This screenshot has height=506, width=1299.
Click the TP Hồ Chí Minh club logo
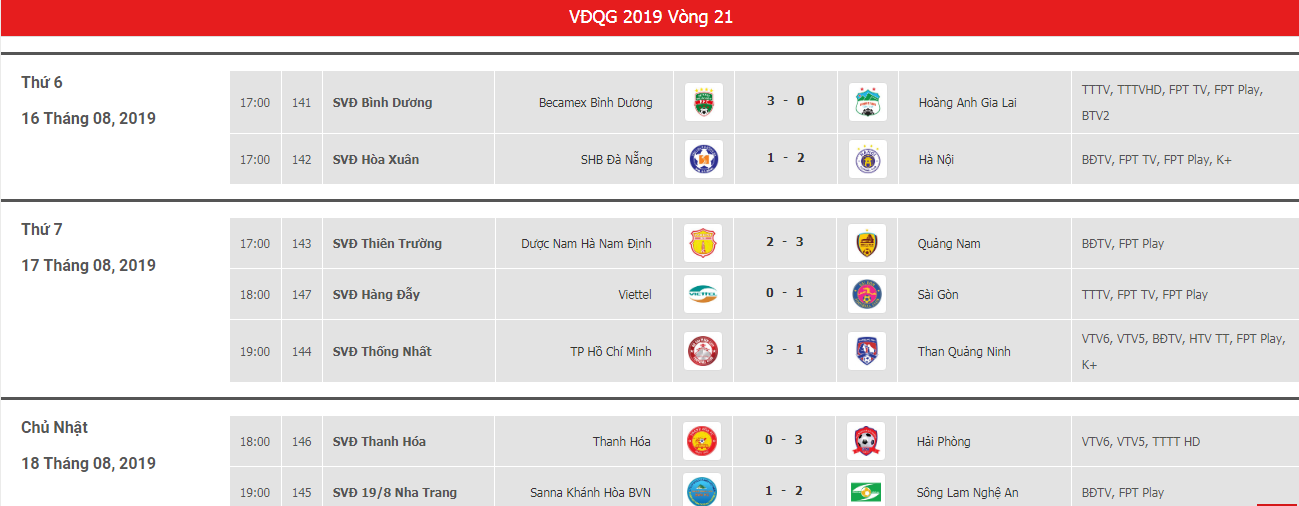click(703, 351)
